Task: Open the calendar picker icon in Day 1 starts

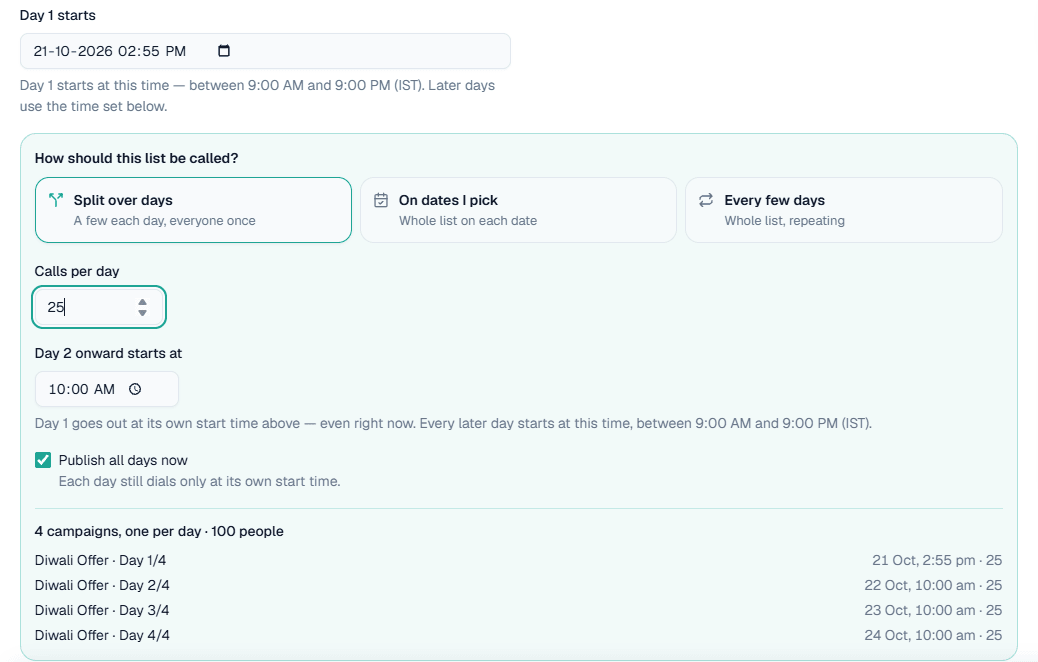Action: tap(224, 51)
